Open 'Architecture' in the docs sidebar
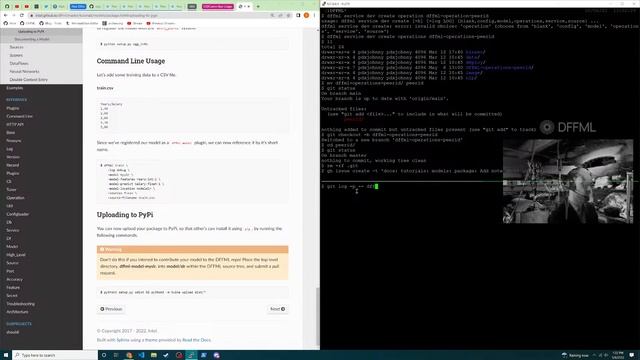Image resolution: width=640 pixels, height=360 pixels. click(x=17, y=312)
